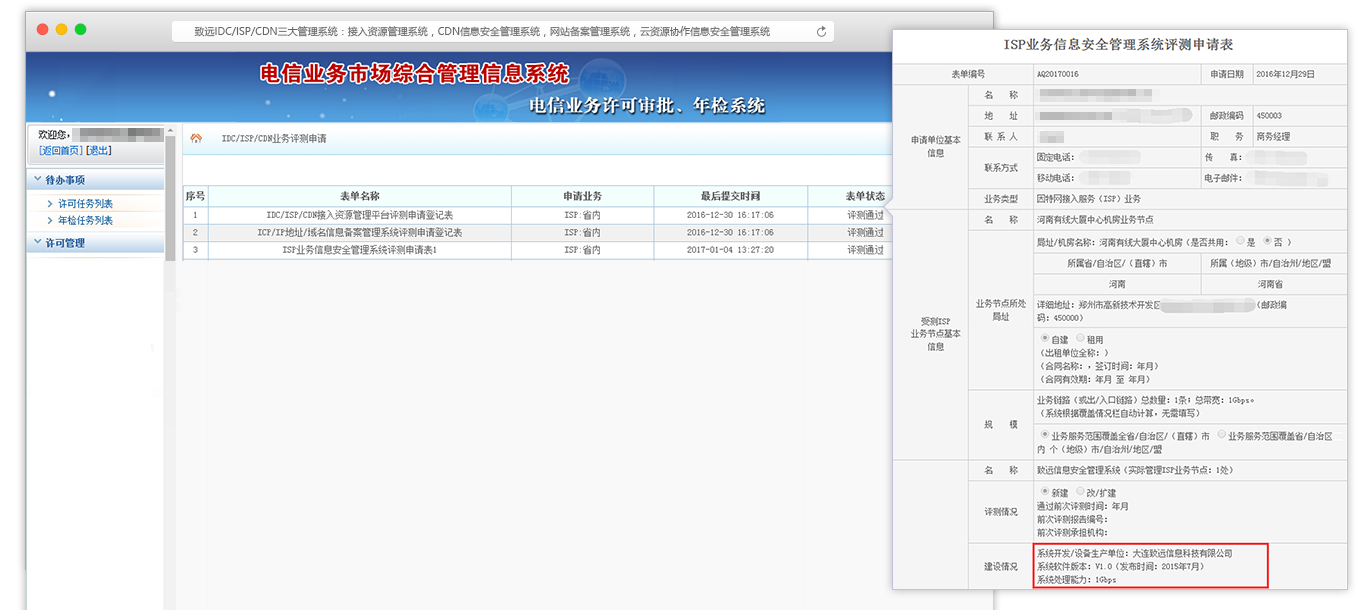Choose the 自建 radio option

[1046, 339]
